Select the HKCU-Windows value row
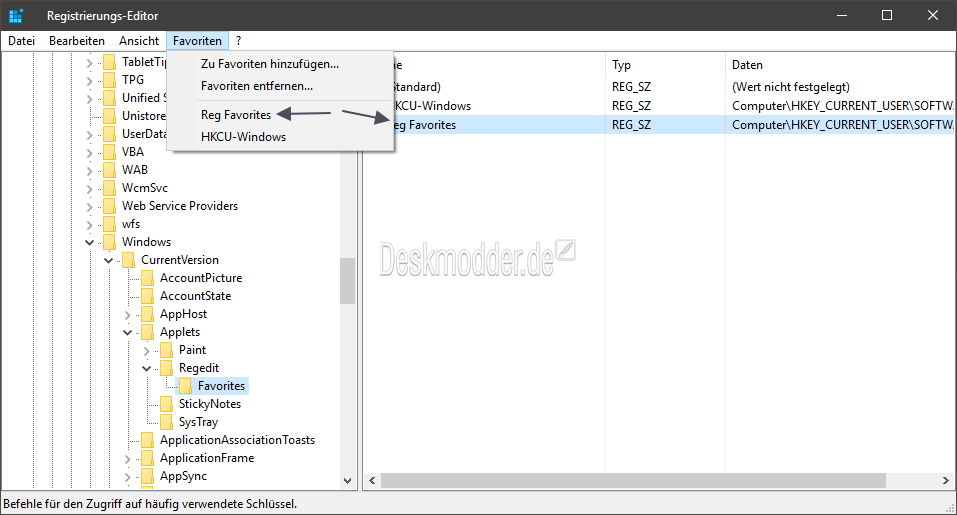Screen dimensions: 957x515 [659, 106]
